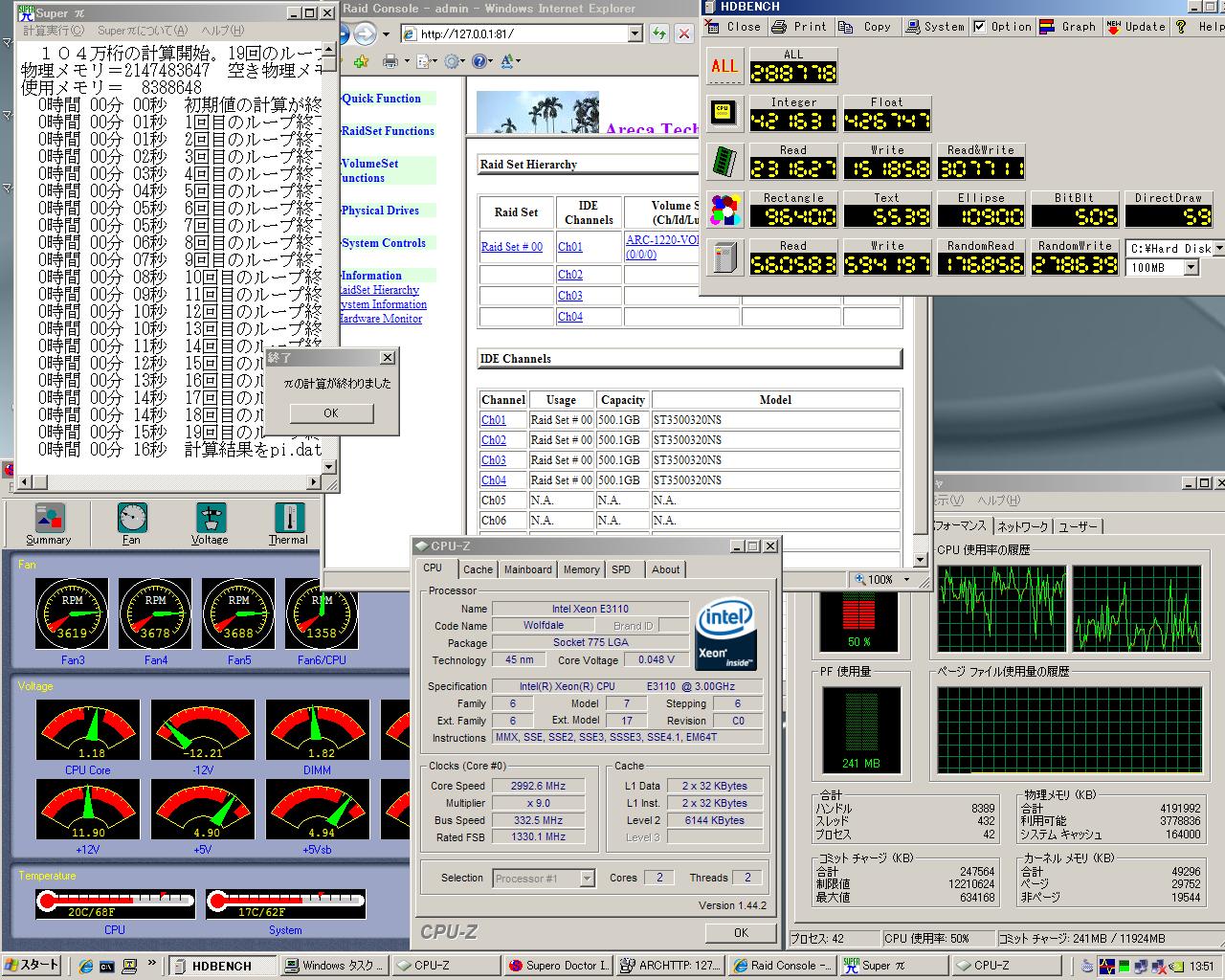This screenshot has width=1225, height=980.
Task: Open the Thermal view in Supero Doctor
Action: (x=288, y=524)
